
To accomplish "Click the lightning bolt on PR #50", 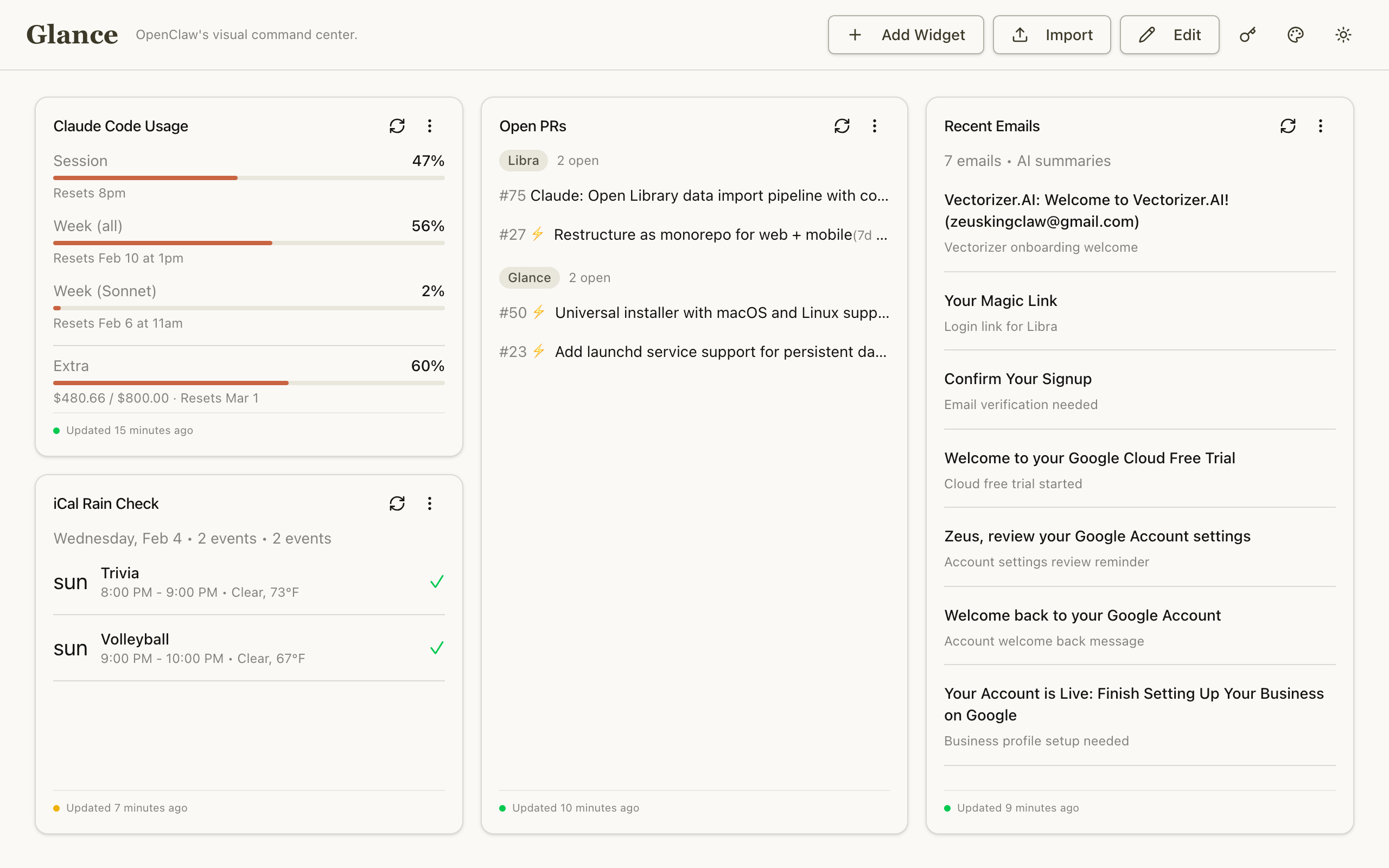I will pos(538,312).
